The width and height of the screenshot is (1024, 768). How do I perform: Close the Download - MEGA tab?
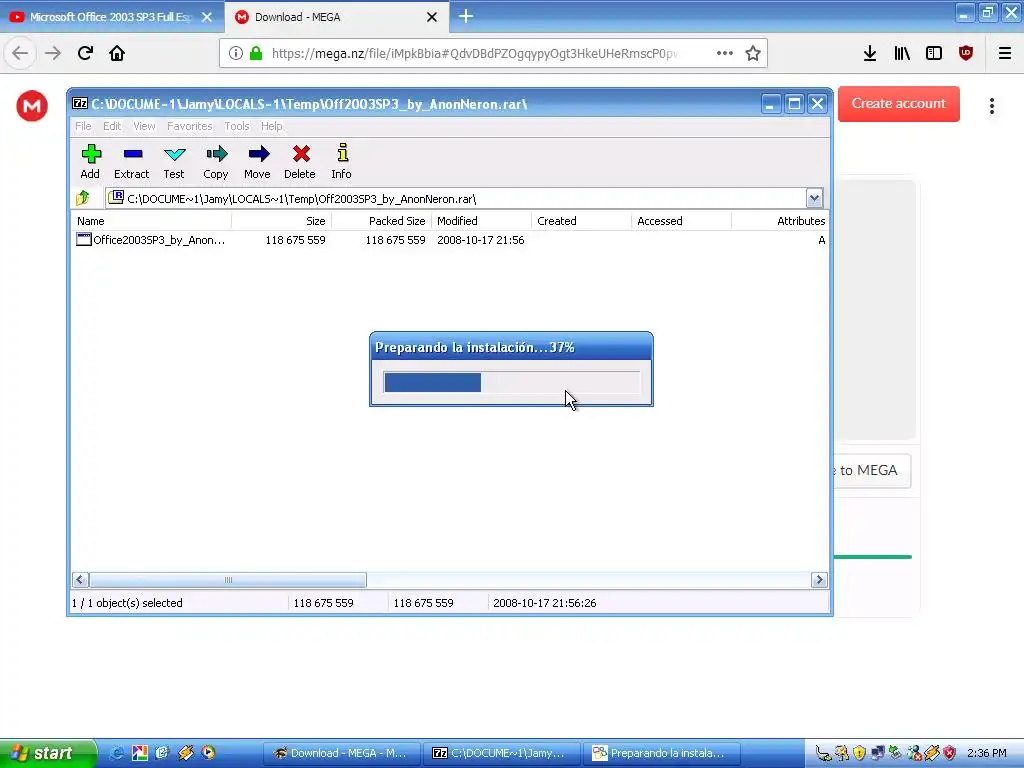[x=432, y=17]
